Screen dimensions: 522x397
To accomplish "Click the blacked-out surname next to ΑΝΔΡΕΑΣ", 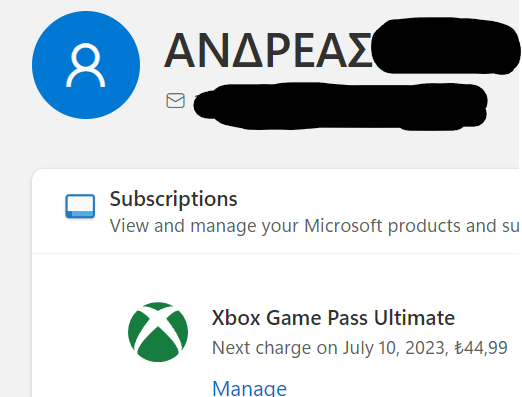I will 446,46.
